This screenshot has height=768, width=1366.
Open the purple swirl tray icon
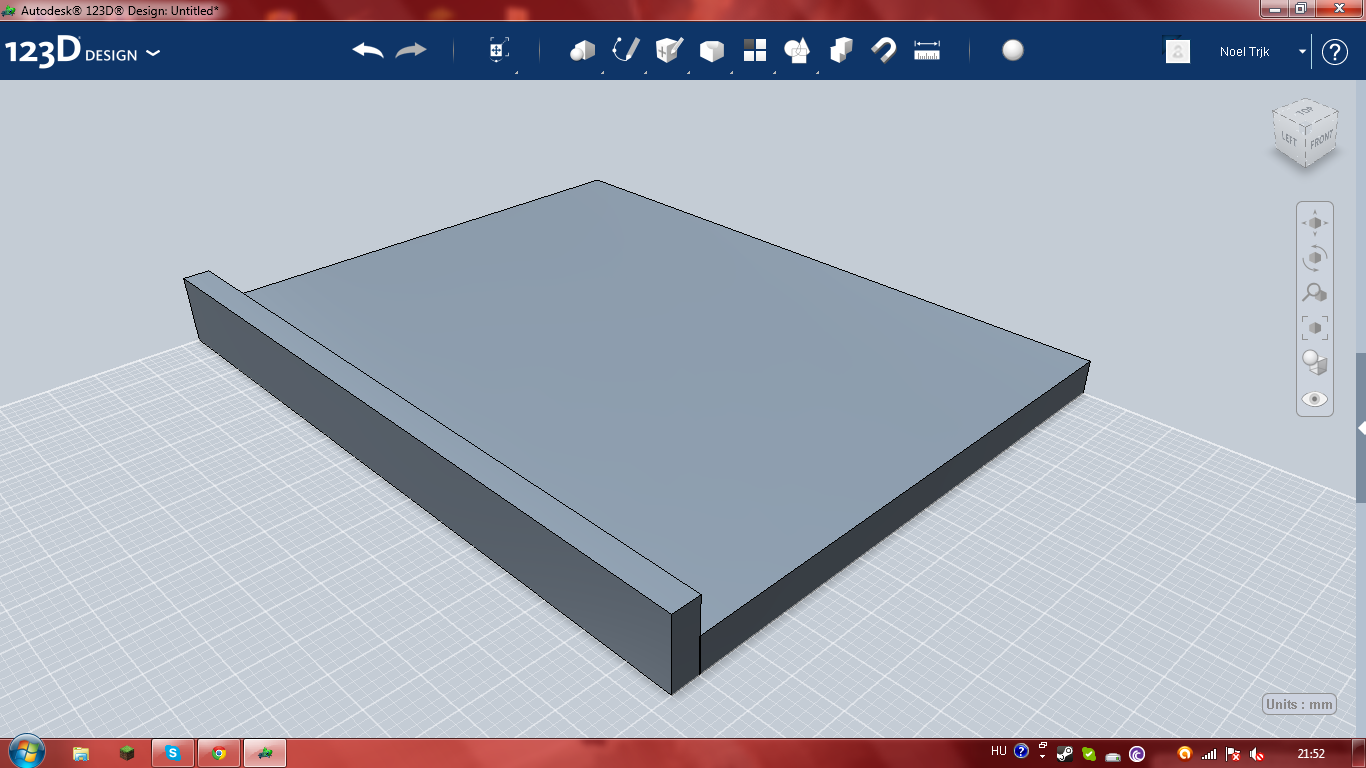pyautogui.click(x=1137, y=753)
